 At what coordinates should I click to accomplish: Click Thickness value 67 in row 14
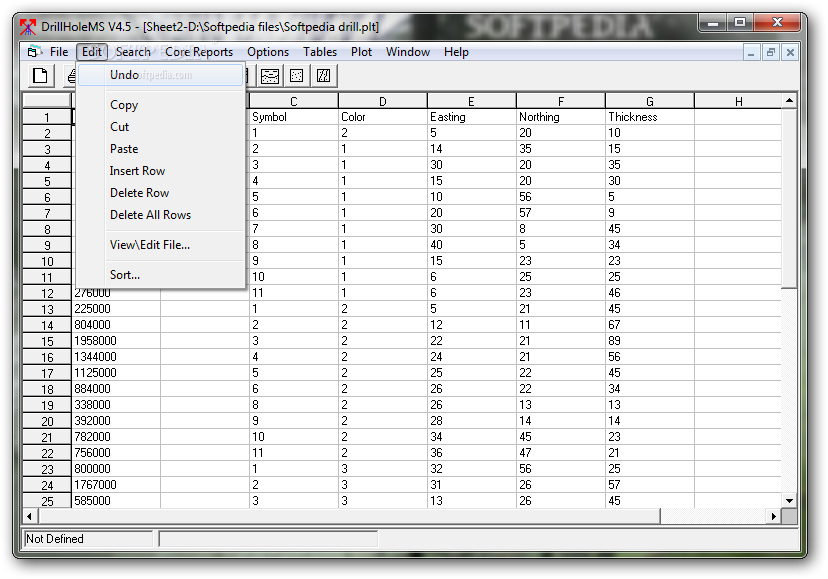(x=650, y=325)
